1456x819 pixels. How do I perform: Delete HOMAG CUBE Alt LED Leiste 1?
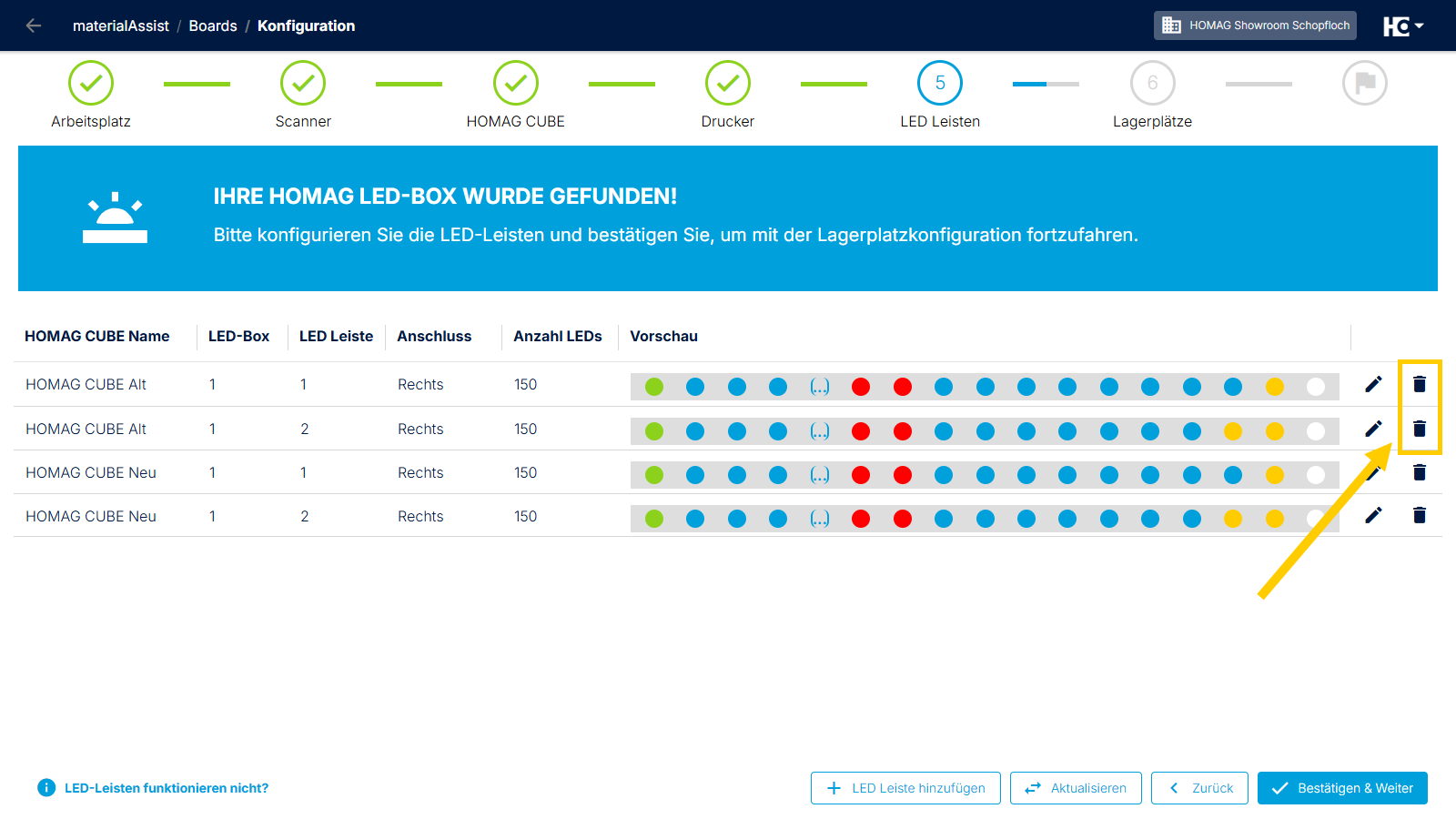(1419, 384)
